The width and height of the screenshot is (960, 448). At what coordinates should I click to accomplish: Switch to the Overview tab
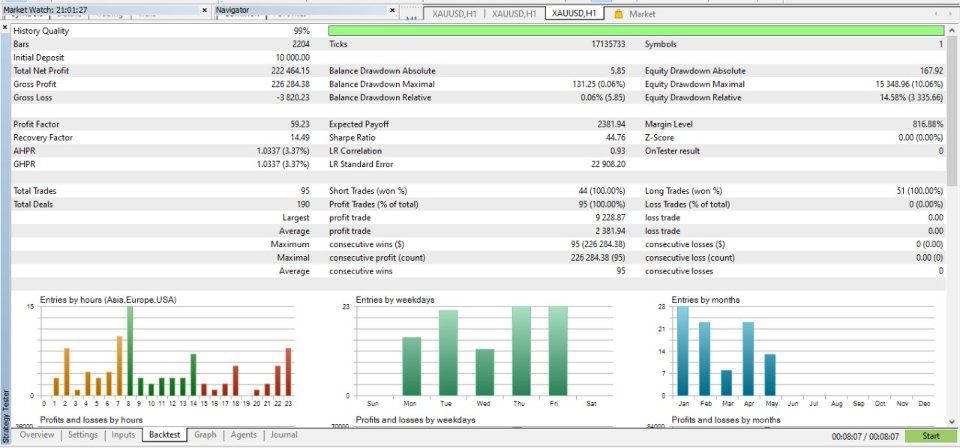point(37,435)
